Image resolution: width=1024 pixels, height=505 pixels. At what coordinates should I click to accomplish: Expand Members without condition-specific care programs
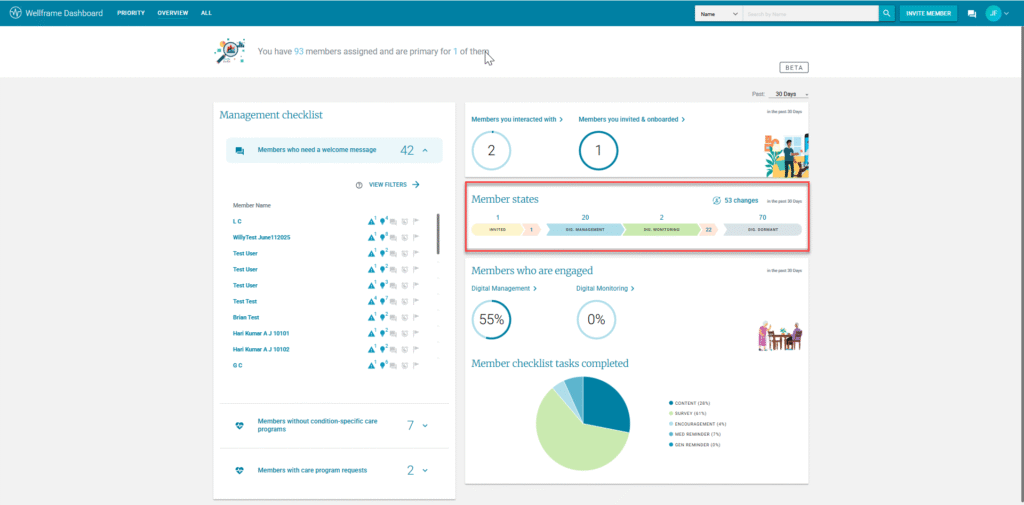pos(425,426)
